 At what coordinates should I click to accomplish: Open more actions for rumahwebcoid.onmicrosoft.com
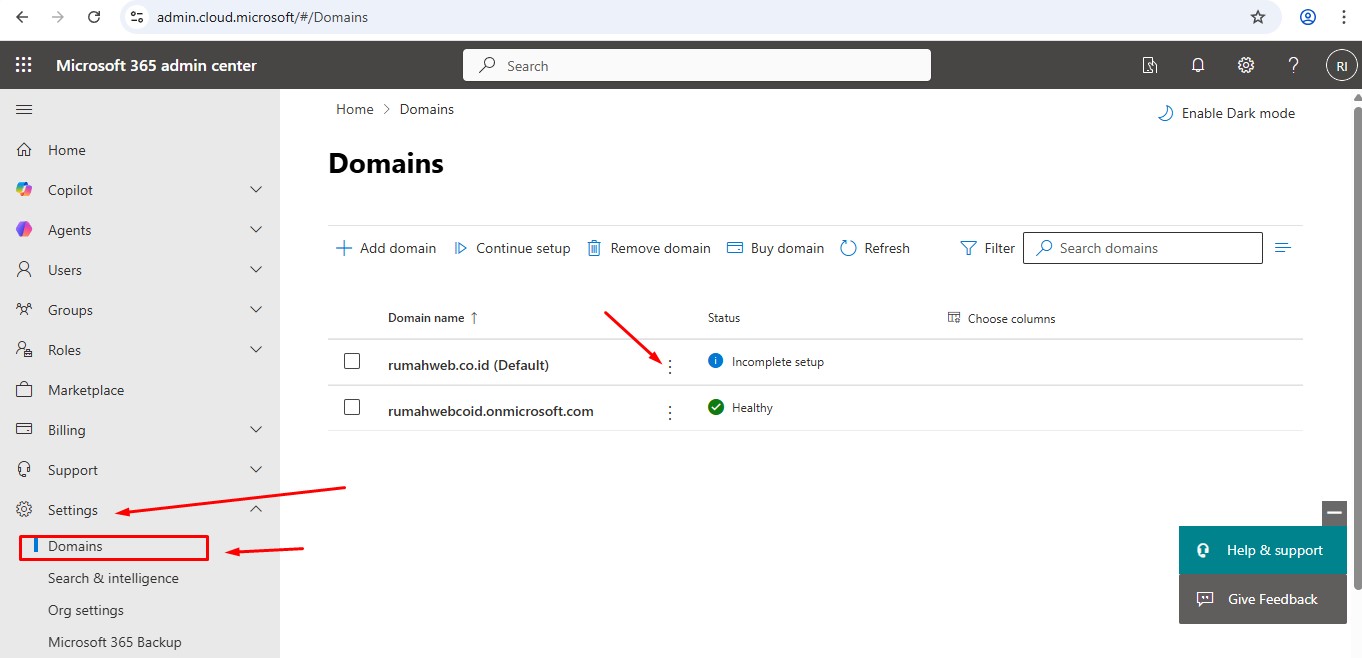pos(670,412)
